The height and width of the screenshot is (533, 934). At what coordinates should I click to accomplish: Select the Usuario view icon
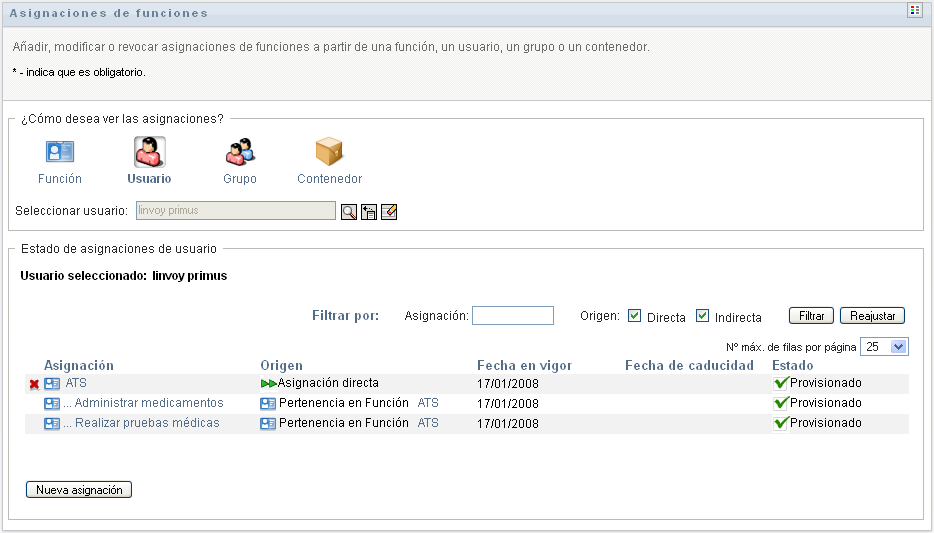tap(150, 152)
